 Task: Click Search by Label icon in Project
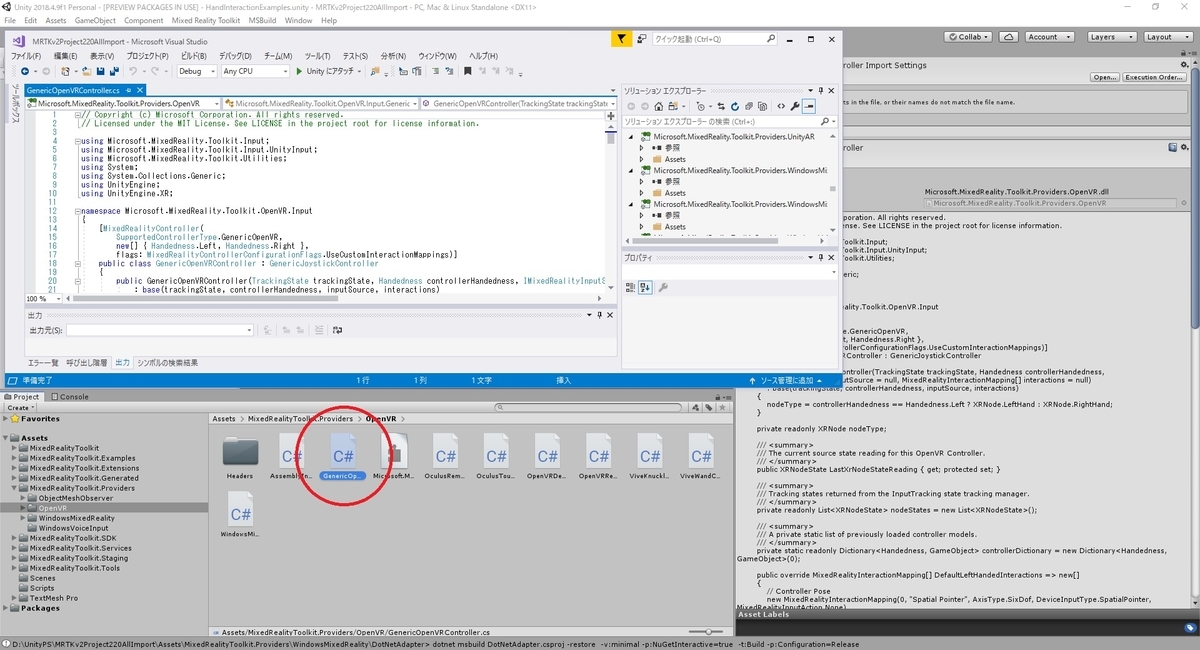point(709,408)
